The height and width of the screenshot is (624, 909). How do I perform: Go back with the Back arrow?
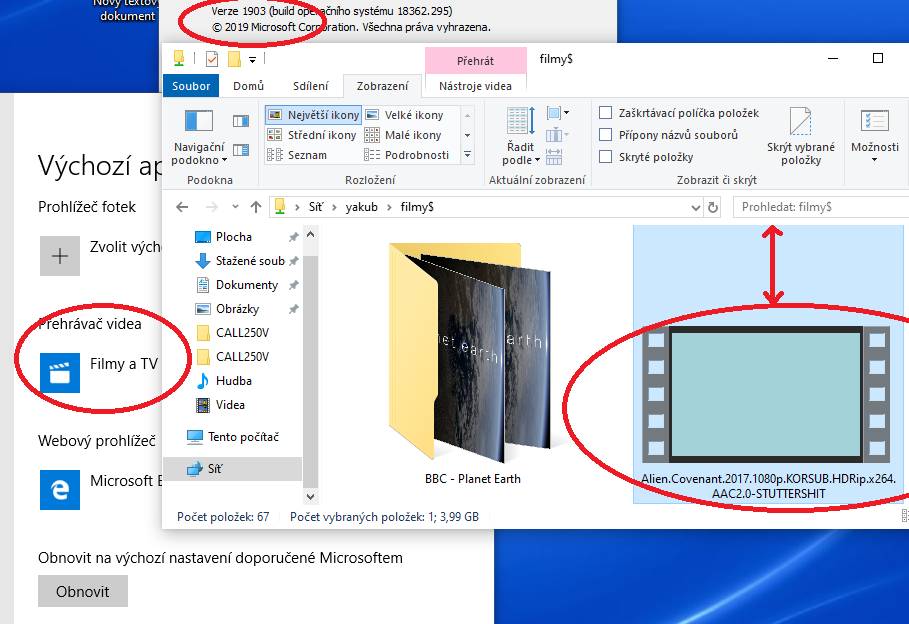[182, 207]
